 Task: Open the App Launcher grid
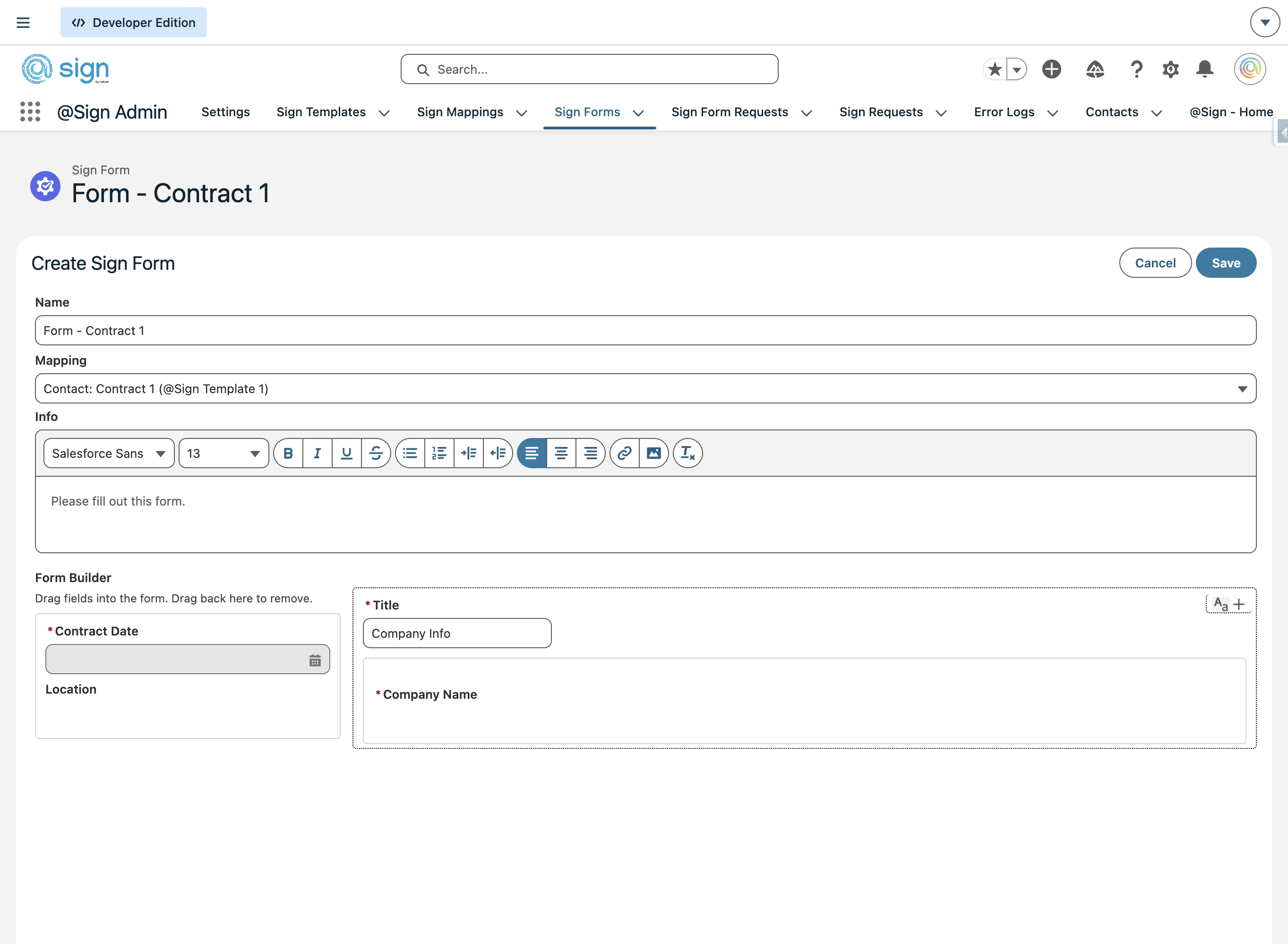point(30,112)
